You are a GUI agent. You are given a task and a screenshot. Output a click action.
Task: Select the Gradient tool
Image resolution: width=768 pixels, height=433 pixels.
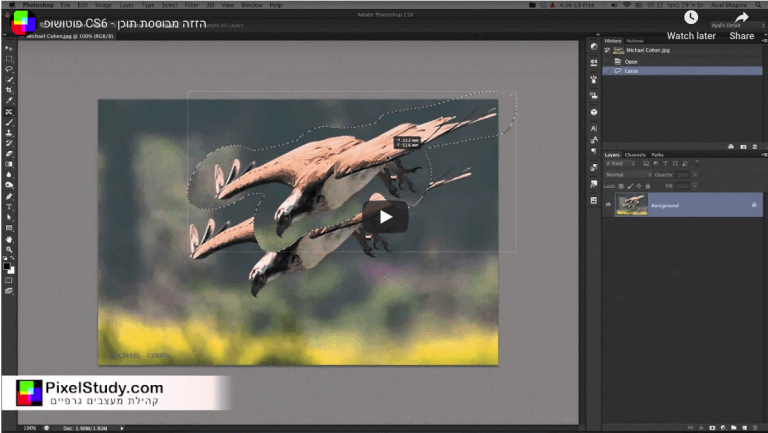pyautogui.click(x=9, y=164)
